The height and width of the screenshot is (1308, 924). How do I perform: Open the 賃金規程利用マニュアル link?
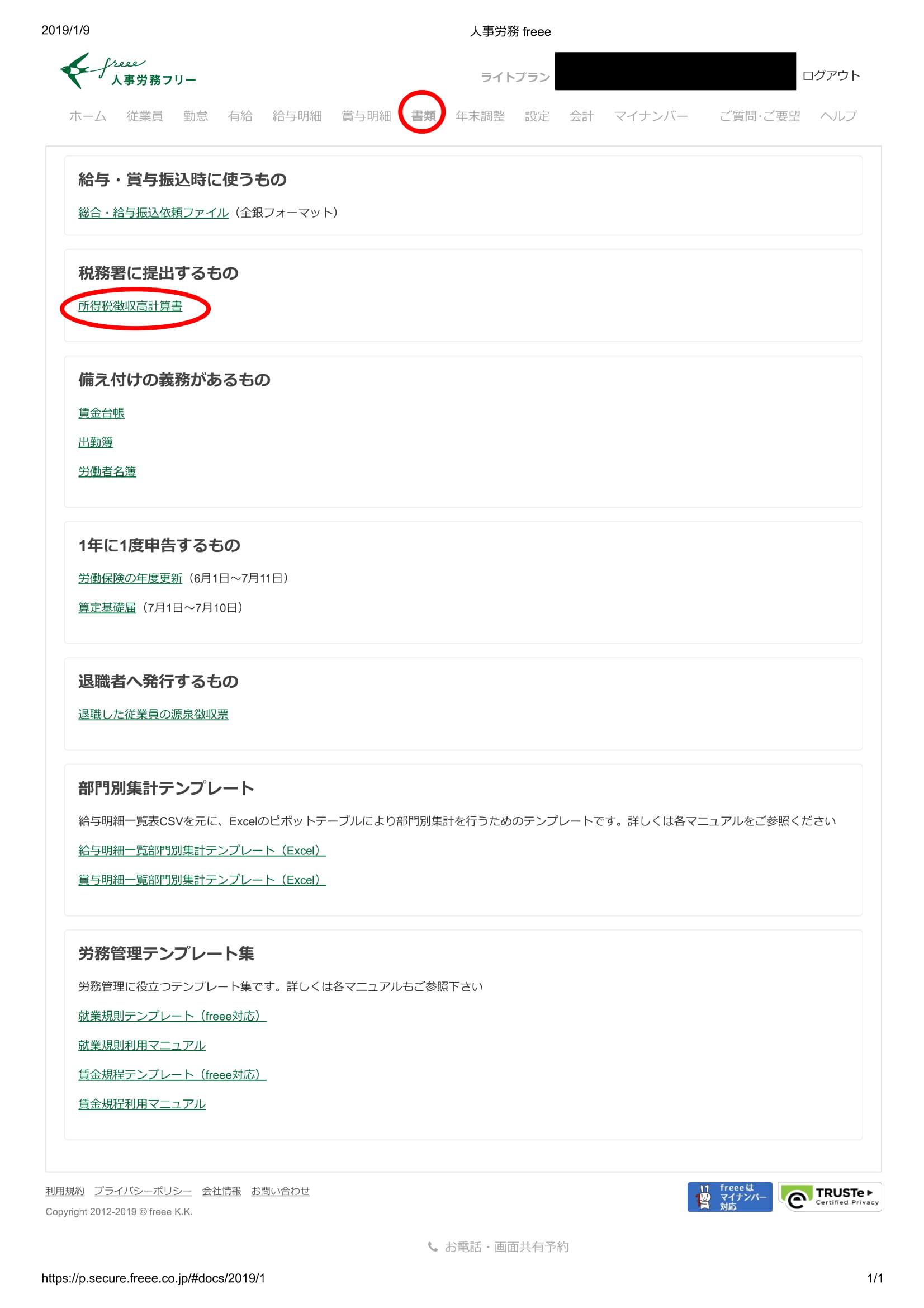[142, 1104]
